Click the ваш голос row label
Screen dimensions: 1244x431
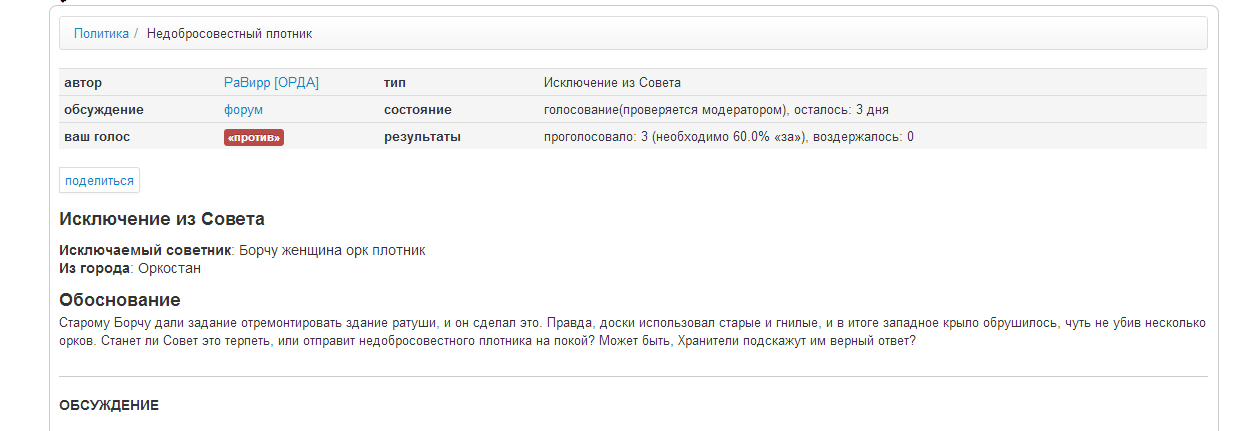click(x=97, y=136)
